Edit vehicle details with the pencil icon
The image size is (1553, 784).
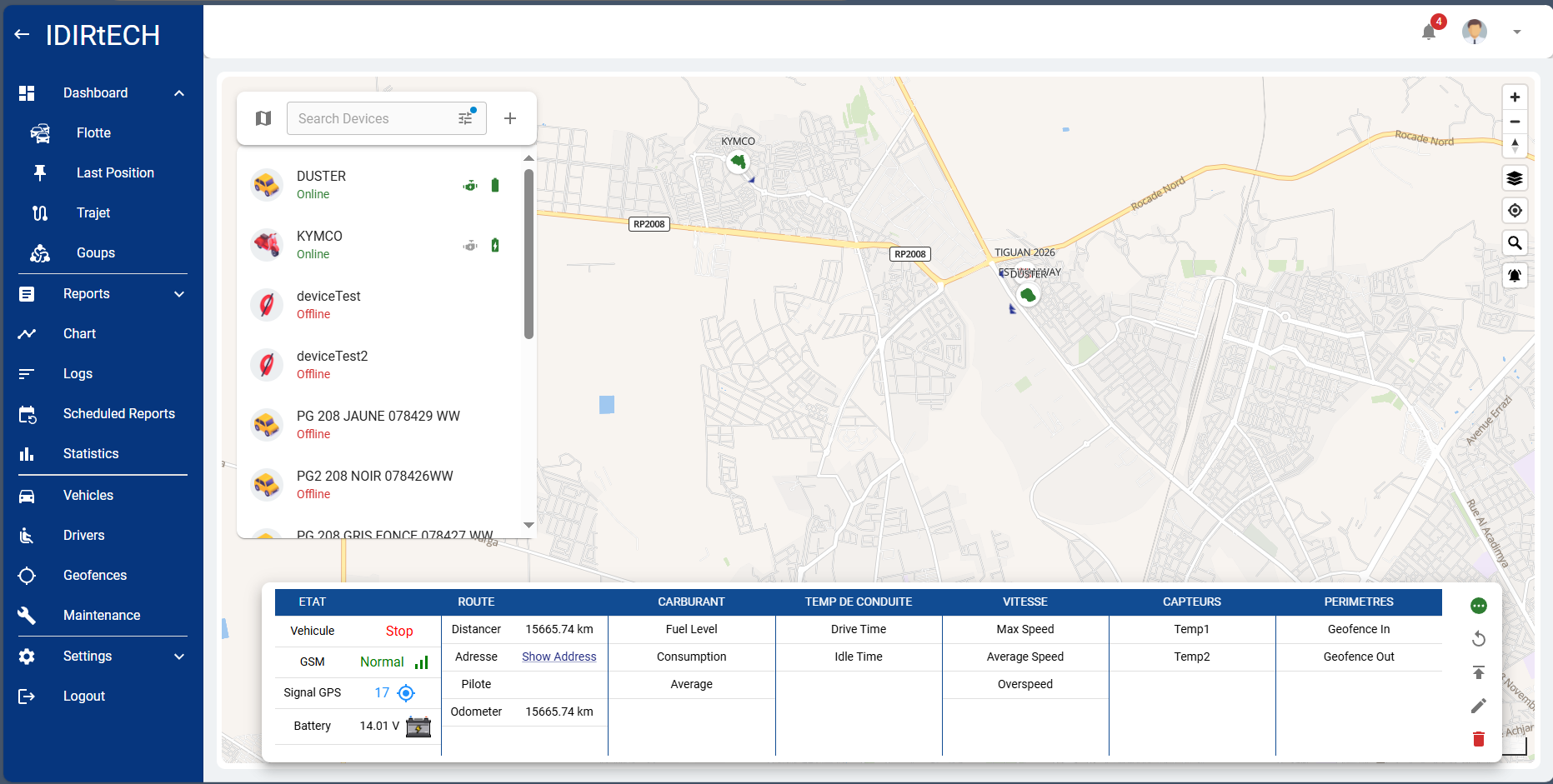tap(1479, 706)
